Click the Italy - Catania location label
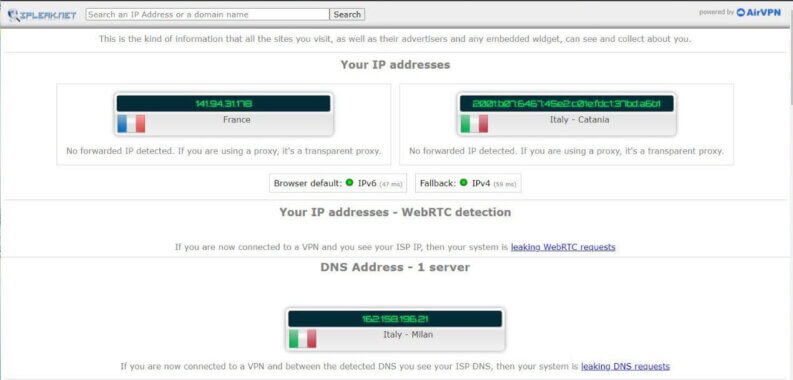 tap(580, 120)
